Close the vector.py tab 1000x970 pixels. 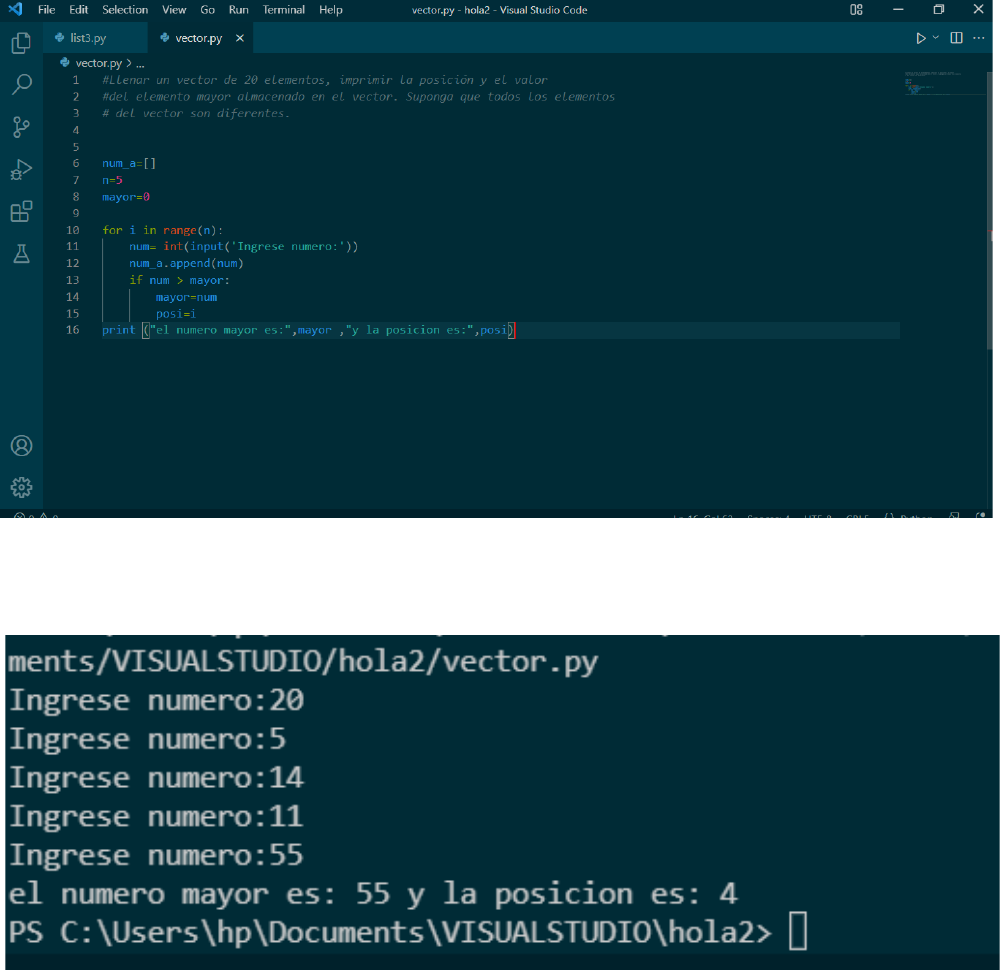[240, 38]
